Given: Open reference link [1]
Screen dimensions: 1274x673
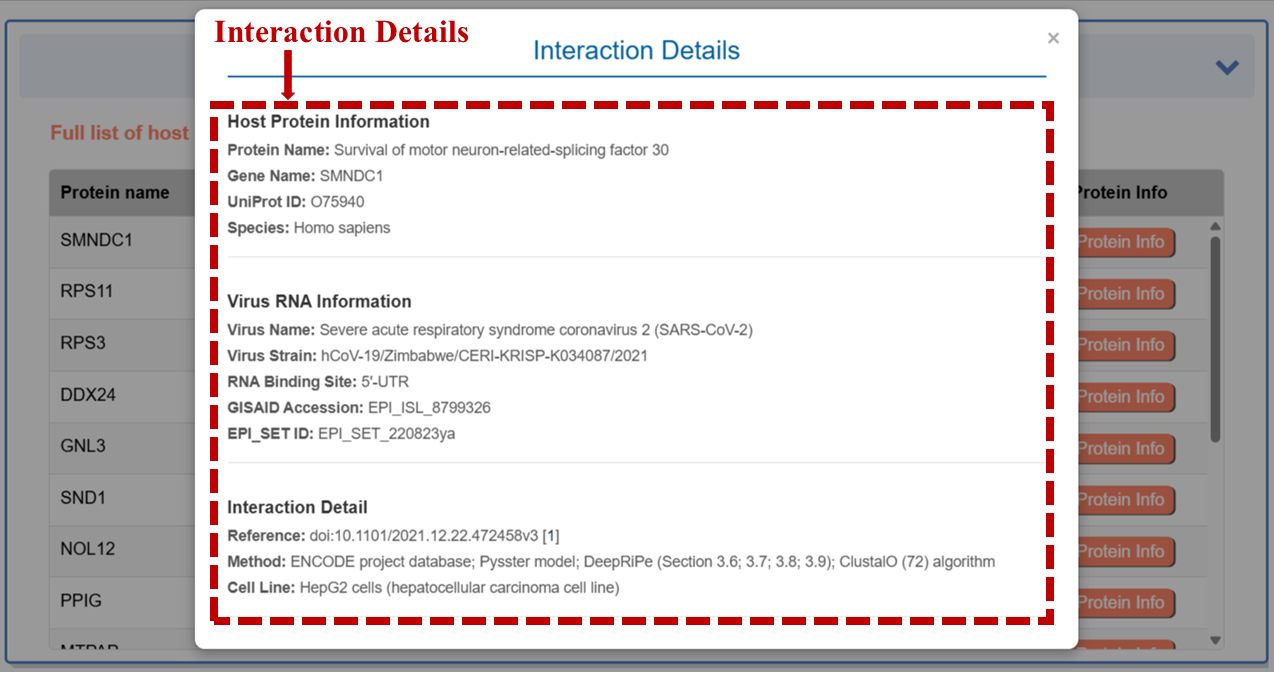Looking at the screenshot, I should 550,536.
